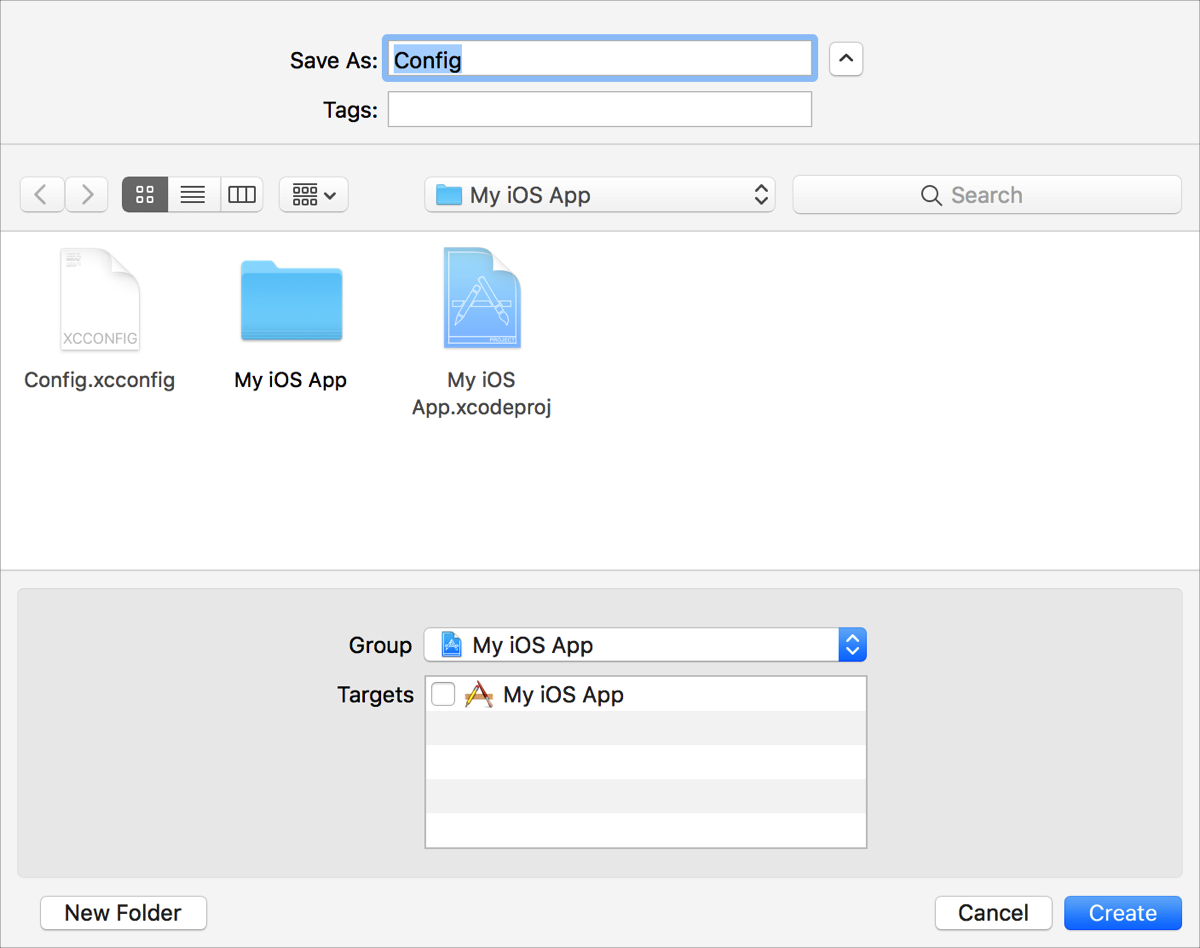Image resolution: width=1200 pixels, height=948 pixels.
Task: Switch to icon view
Action: click(x=145, y=195)
